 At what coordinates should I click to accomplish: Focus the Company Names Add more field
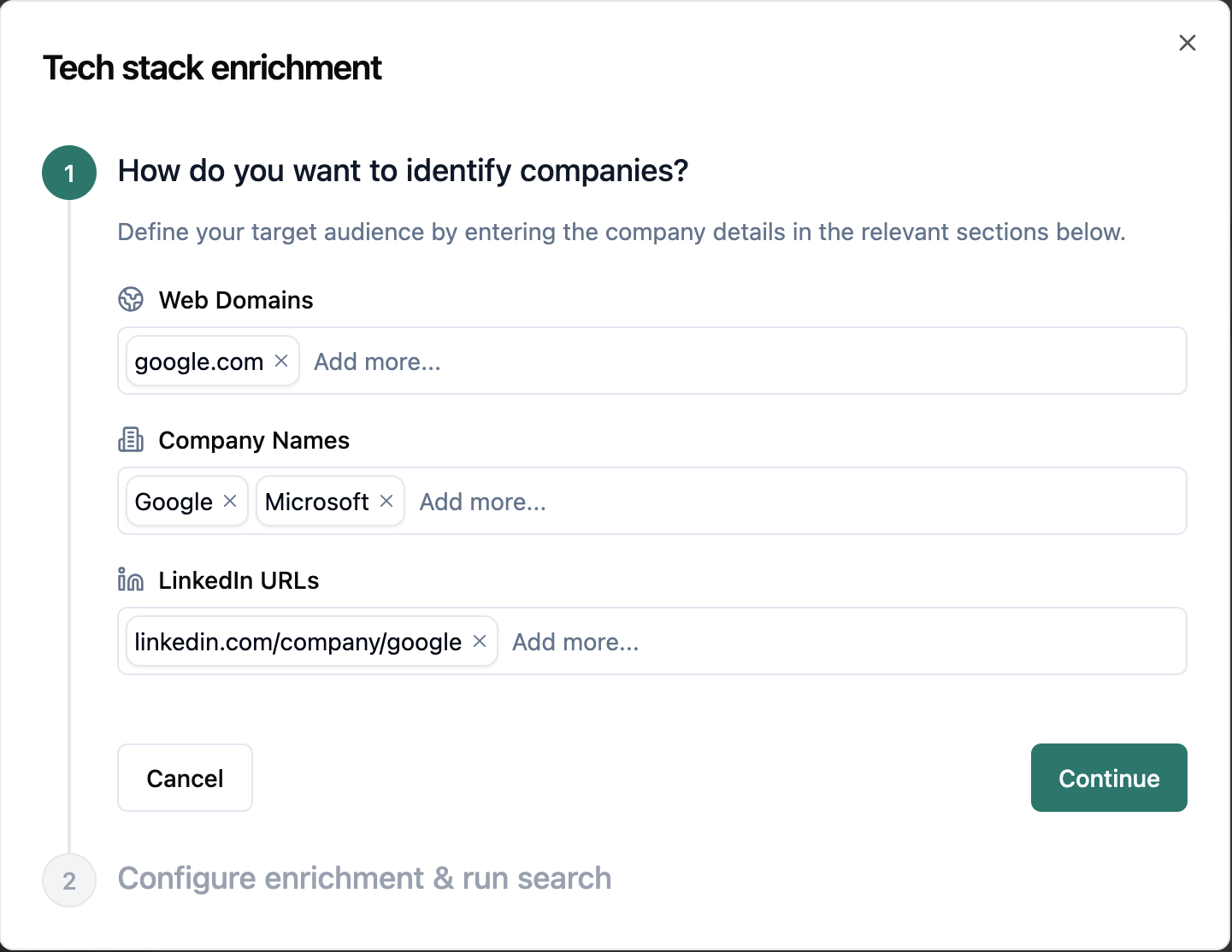point(795,502)
